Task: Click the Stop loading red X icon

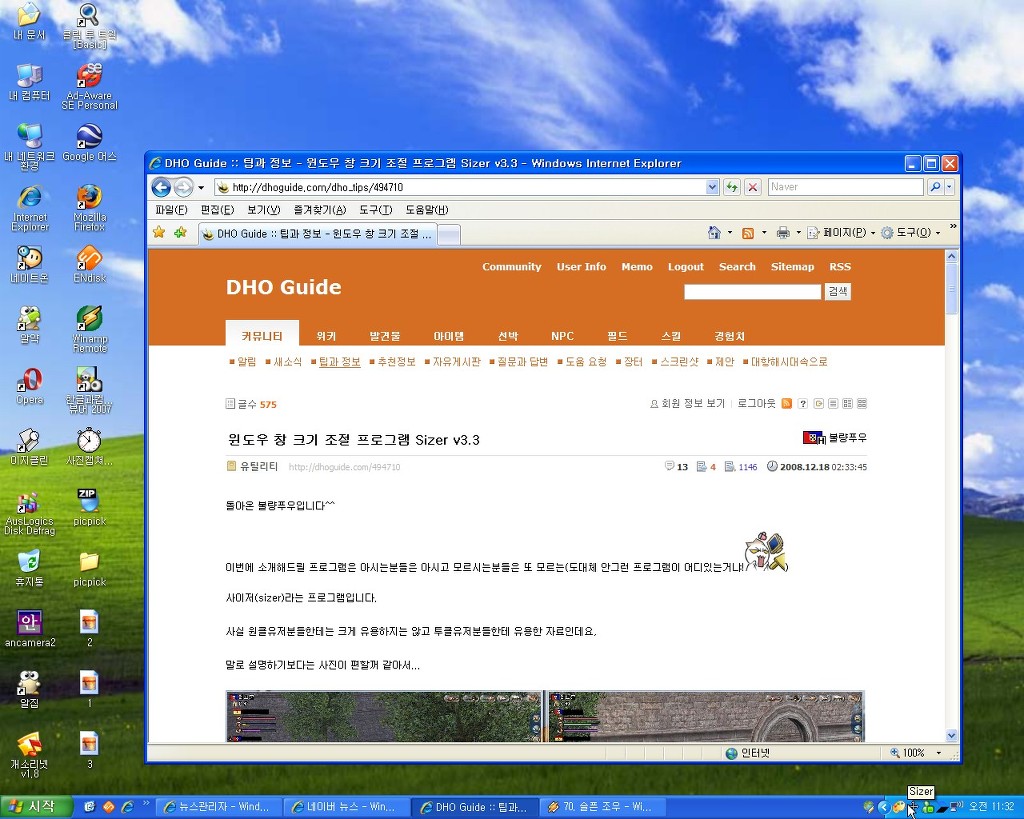Action: click(753, 187)
